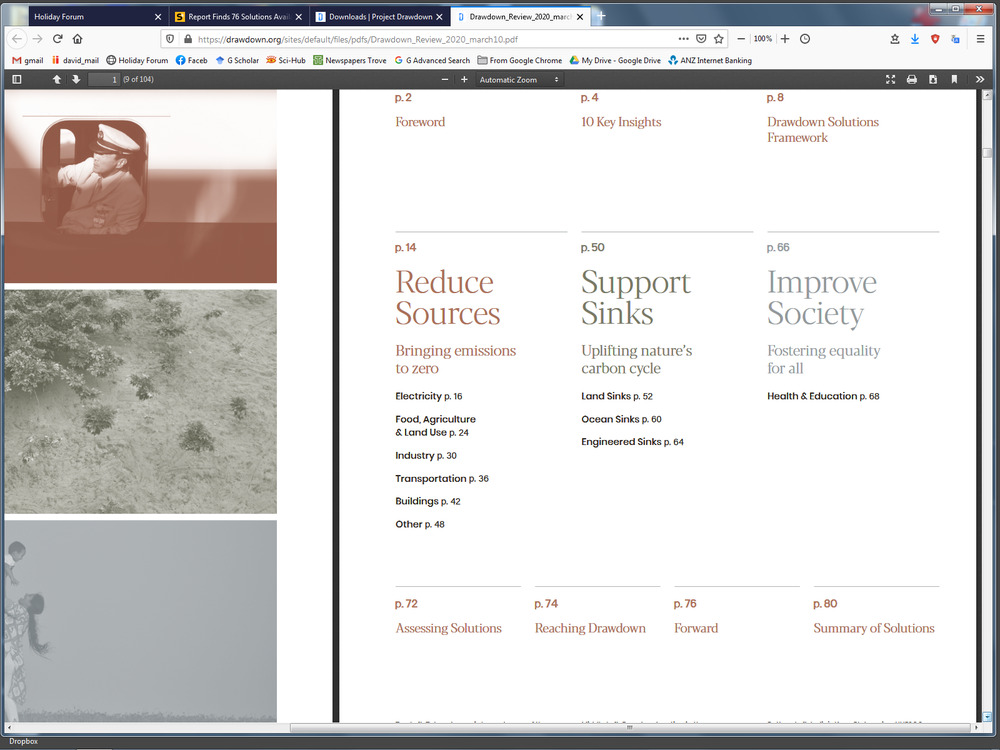
Task: Bookmark this page with the star
Action: pyautogui.click(x=718, y=39)
